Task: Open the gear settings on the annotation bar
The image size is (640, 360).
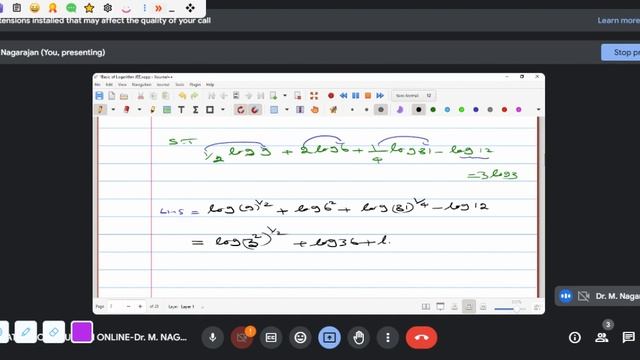Action: tap(108, 8)
